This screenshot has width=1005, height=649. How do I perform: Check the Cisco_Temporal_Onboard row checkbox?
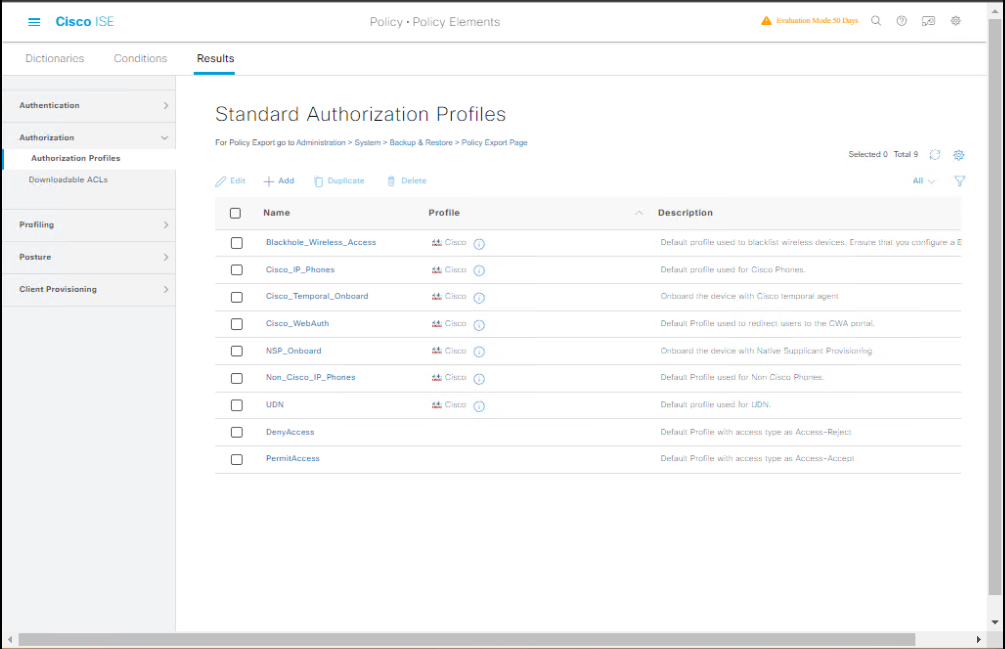pyautogui.click(x=237, y=297)
